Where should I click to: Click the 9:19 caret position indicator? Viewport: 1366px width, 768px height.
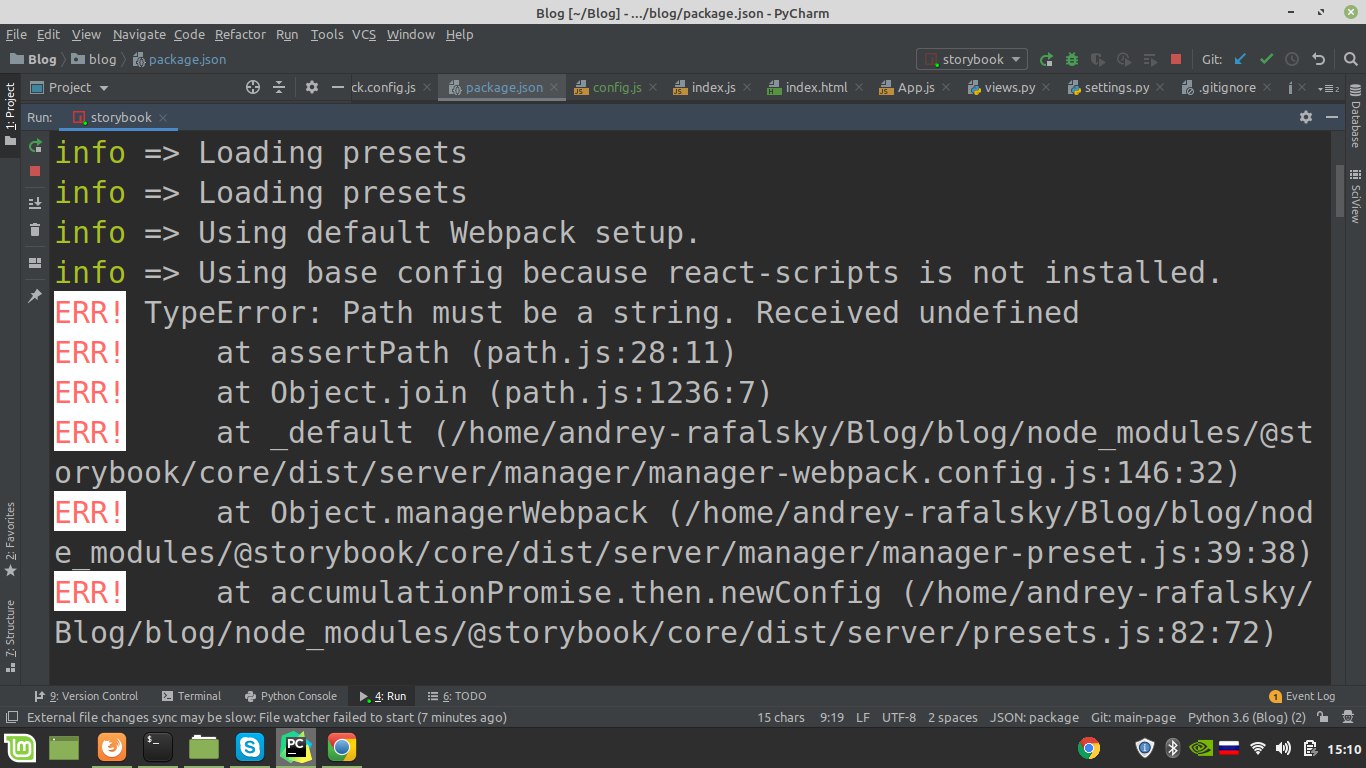[832, 718]
